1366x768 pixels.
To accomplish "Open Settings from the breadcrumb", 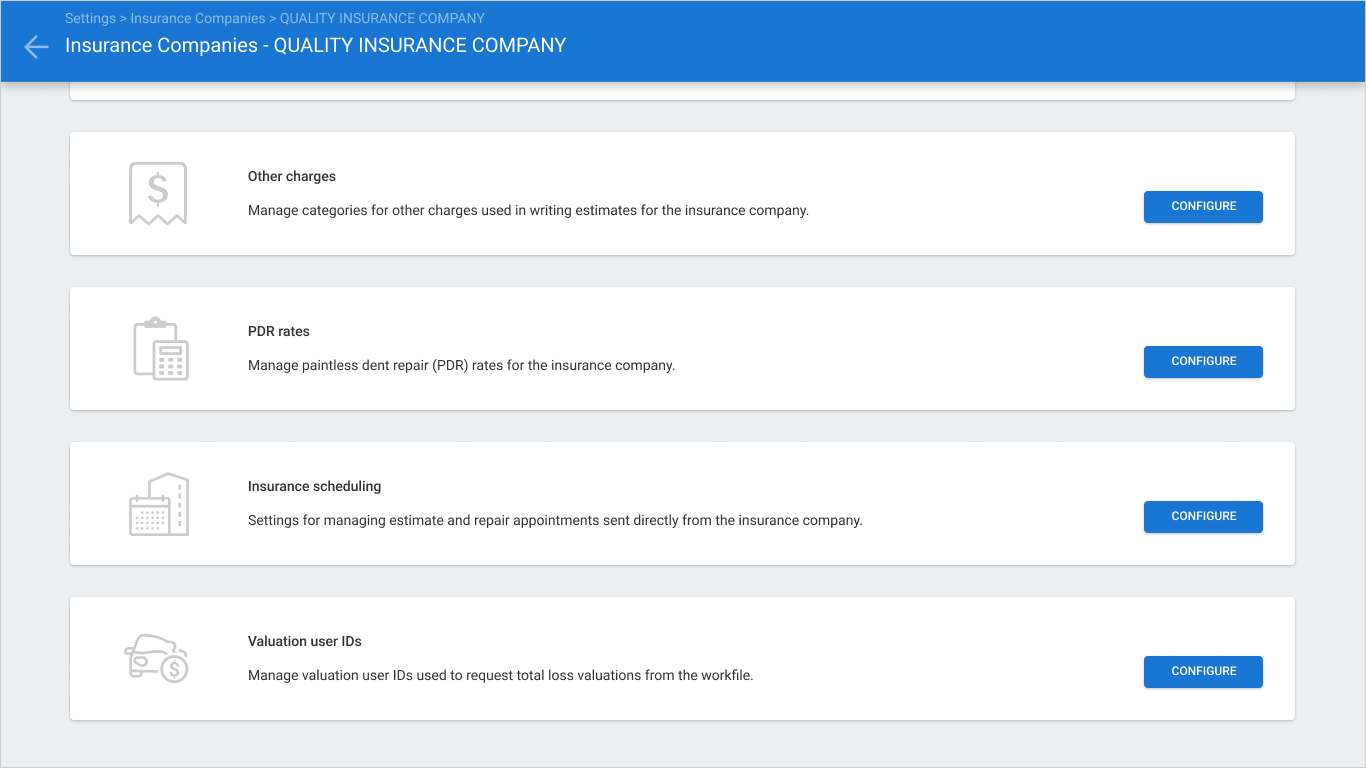I will click(x=90, y=18).
